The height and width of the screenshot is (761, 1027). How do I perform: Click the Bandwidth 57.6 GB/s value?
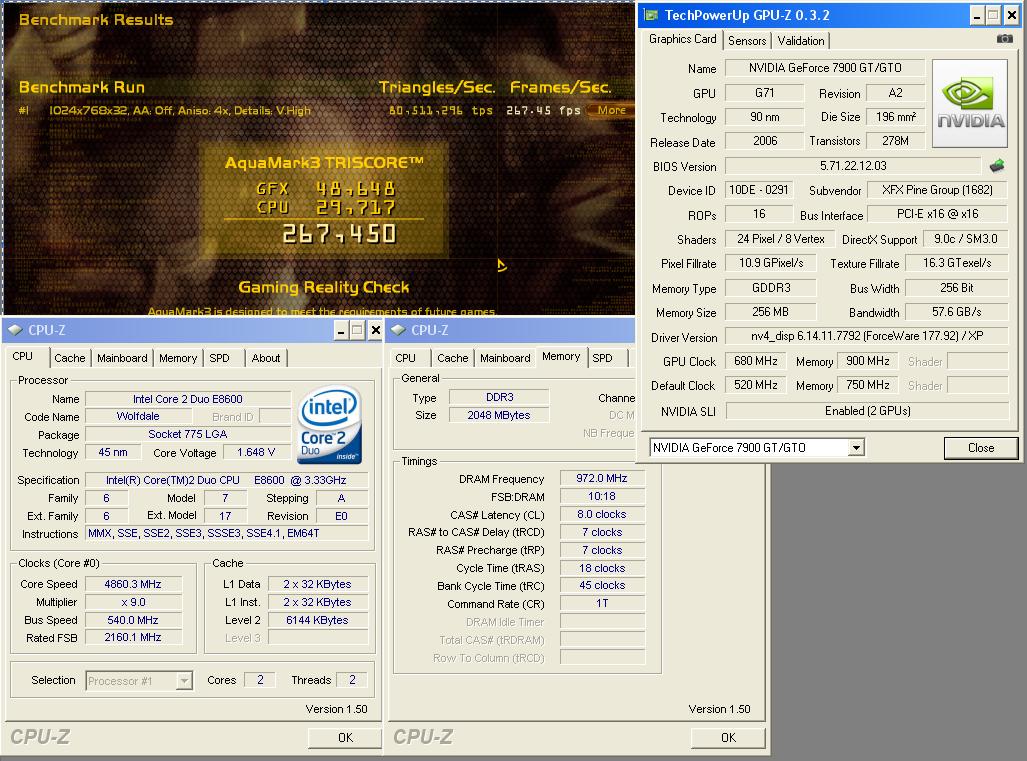point(956,312)
